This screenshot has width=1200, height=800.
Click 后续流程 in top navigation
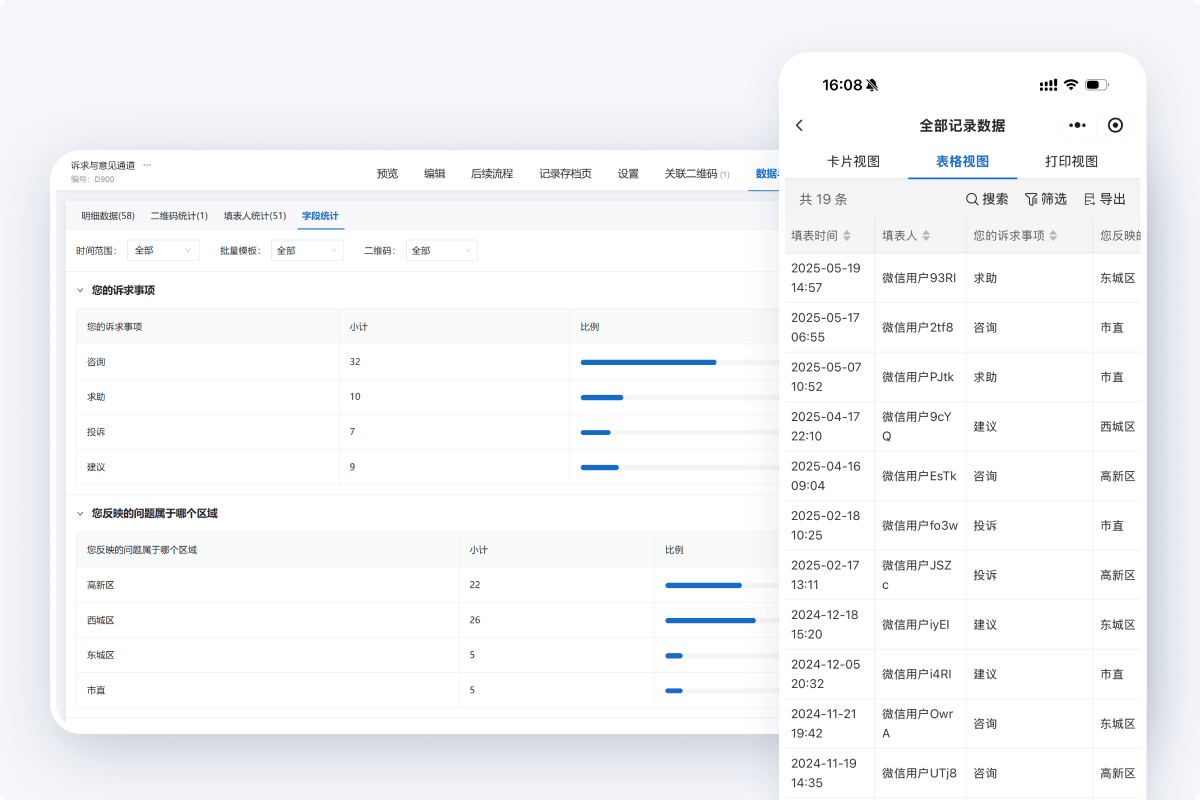tap(492, 173)
